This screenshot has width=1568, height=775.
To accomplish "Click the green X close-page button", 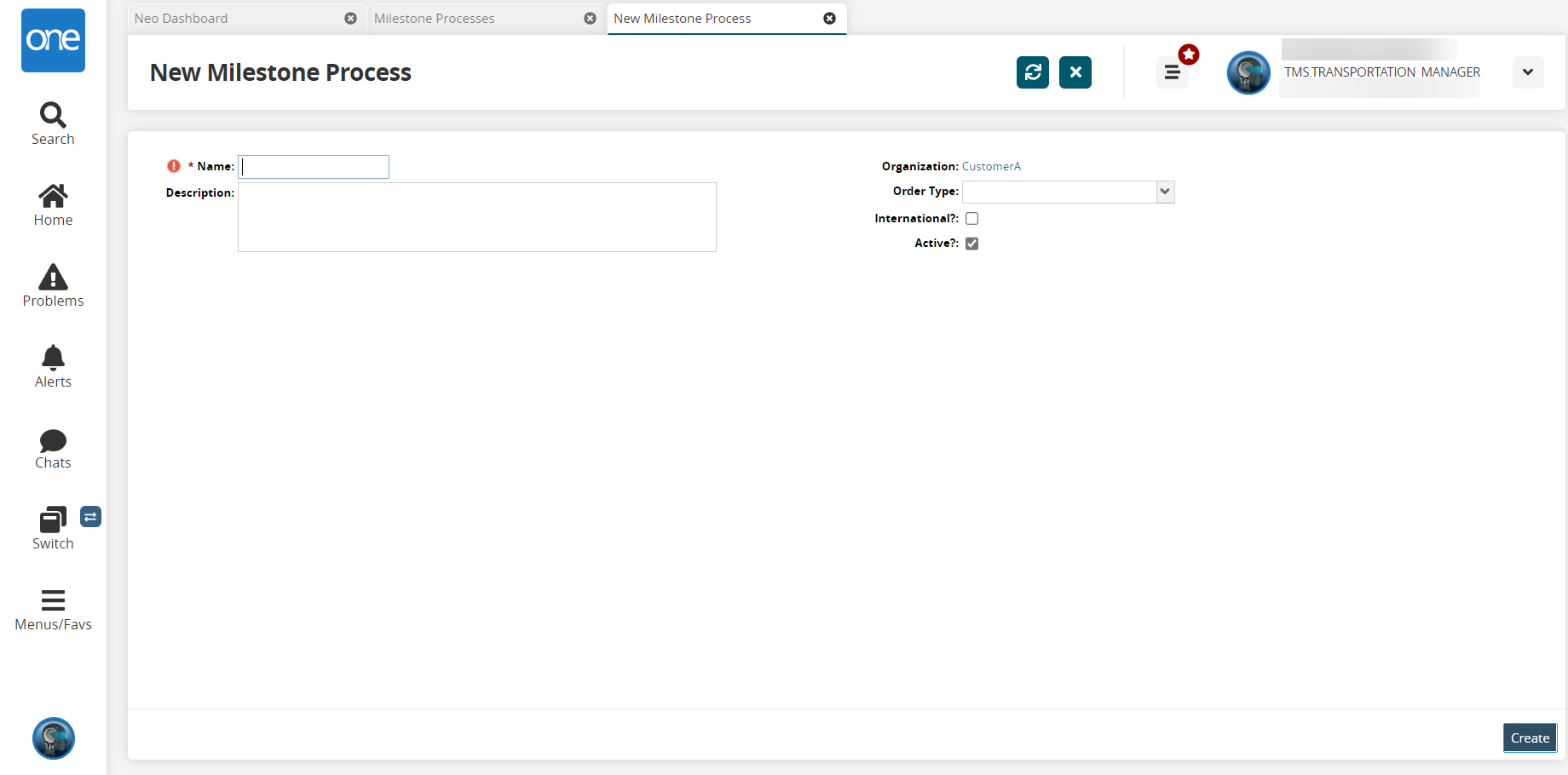I will 1075,72.
